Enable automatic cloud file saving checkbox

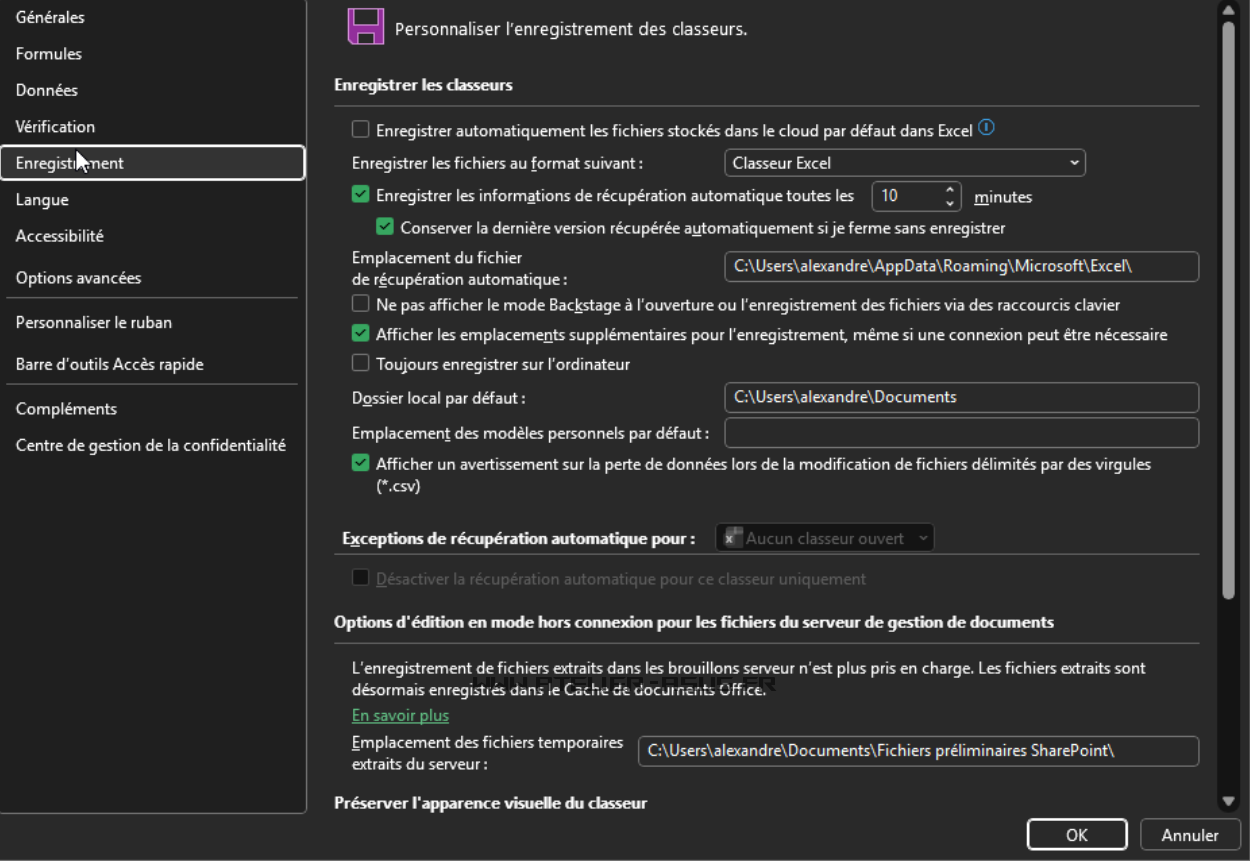pos(361,130)
